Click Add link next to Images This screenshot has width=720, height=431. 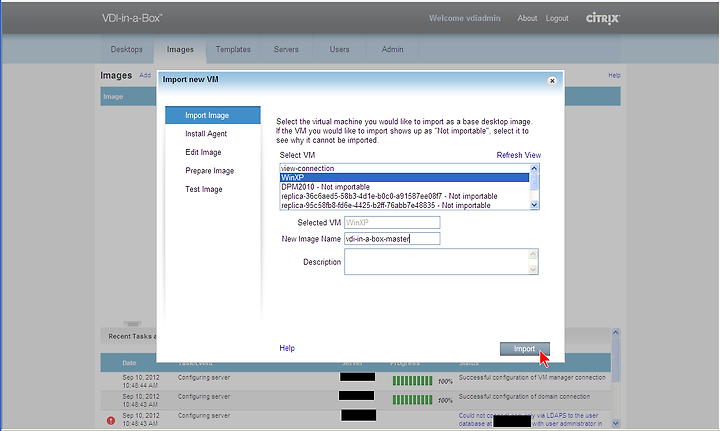[145, 75]
